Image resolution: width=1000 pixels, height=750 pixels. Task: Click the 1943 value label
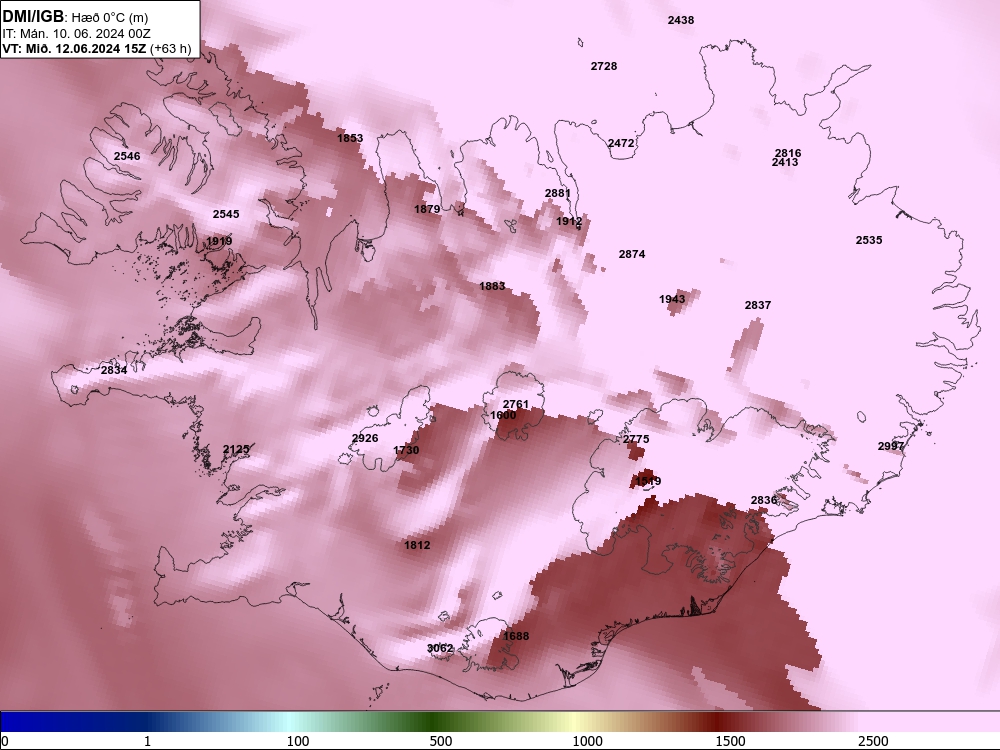click(x=672, y=299)
